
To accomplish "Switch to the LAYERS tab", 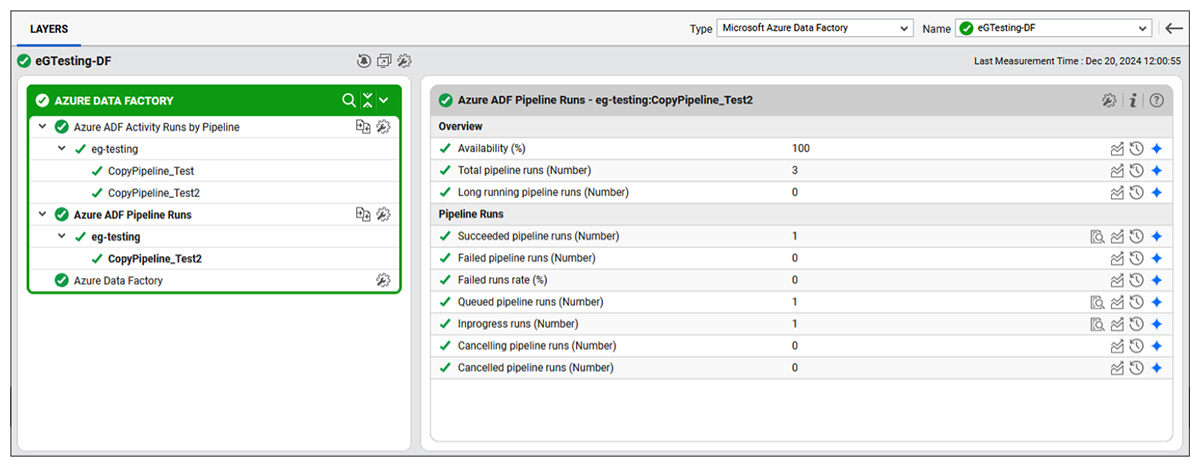I will point(49,29).
